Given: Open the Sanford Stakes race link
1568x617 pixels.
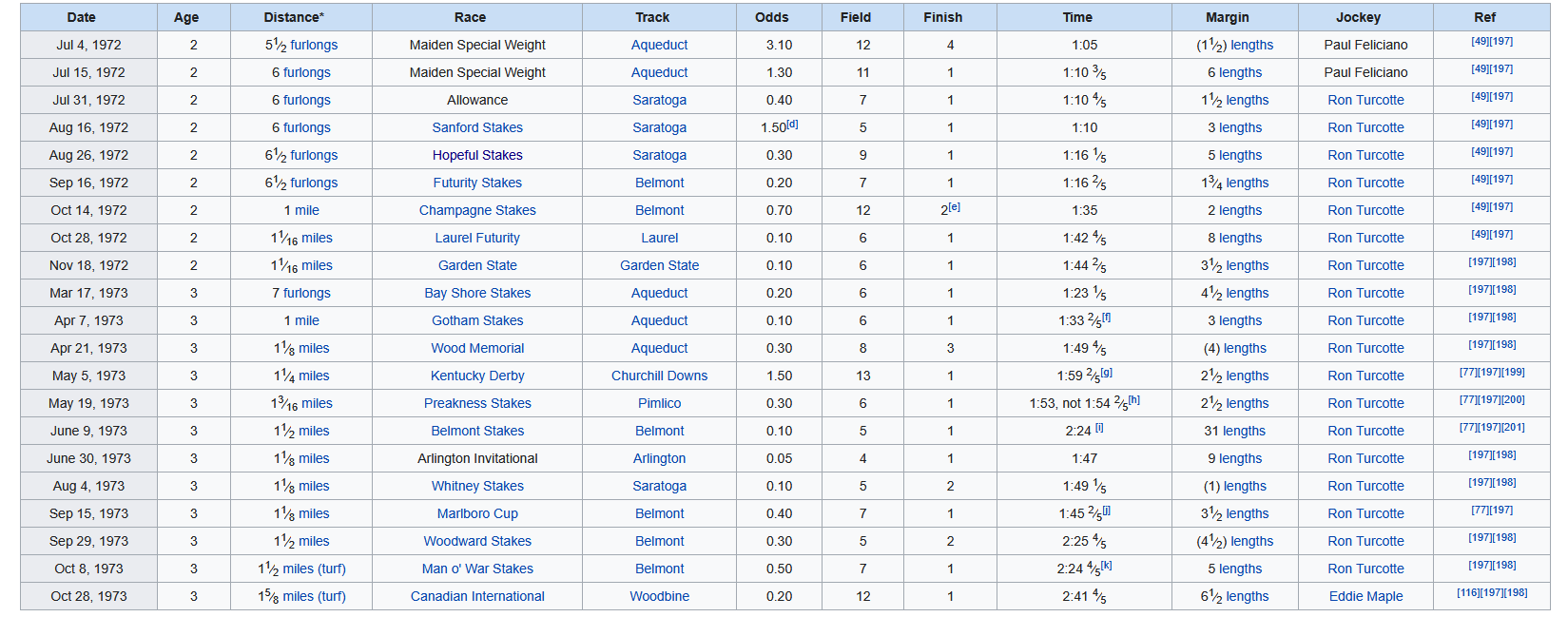Looking at the screenshot, I should click(x=477, y=127).
